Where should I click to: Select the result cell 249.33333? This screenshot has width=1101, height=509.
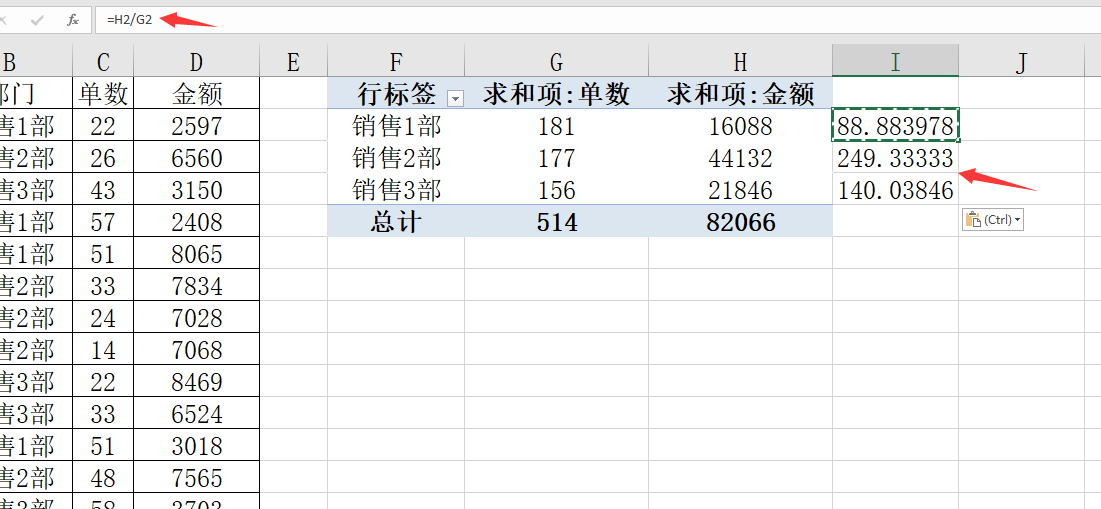coord(895,158)
